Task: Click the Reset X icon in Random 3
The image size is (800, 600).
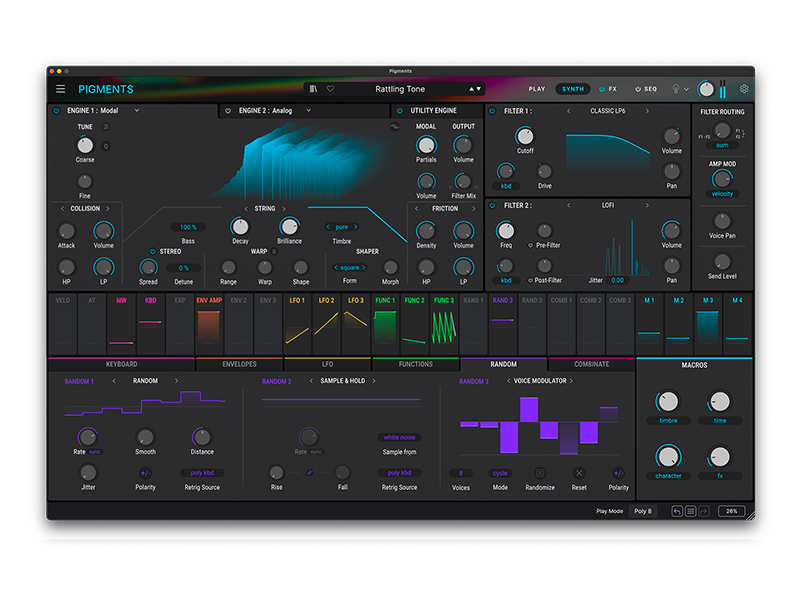Action: pyautogui.click(x=579, y=473)
